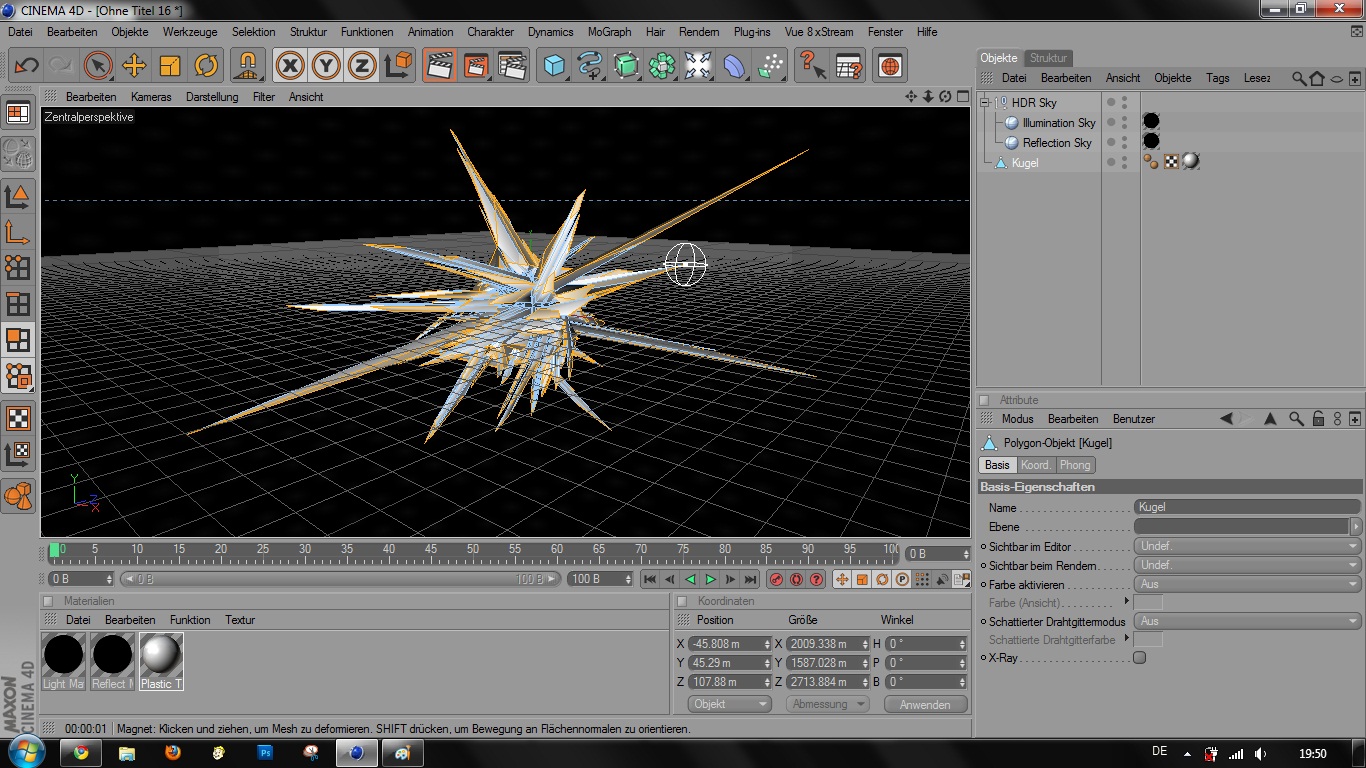
Task: Activate the Move tool in toolbar
Action: (134, 66)
